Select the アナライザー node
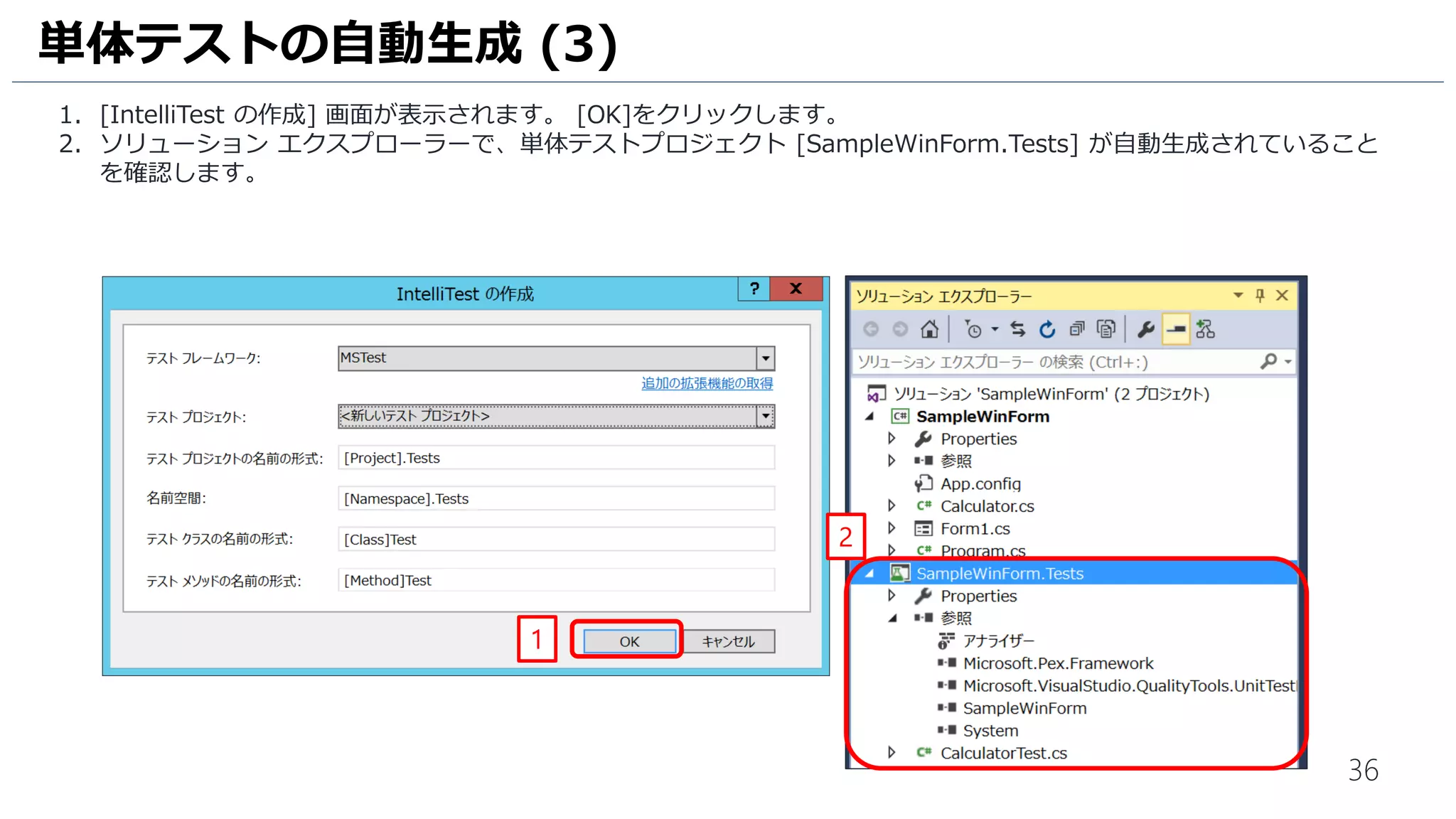This screenshot has width=1456, height=819. [x=998, y=641]
